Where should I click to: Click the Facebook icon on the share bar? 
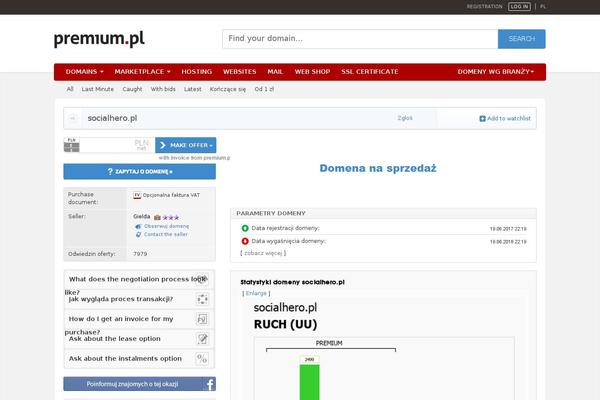tap(210, 384)
